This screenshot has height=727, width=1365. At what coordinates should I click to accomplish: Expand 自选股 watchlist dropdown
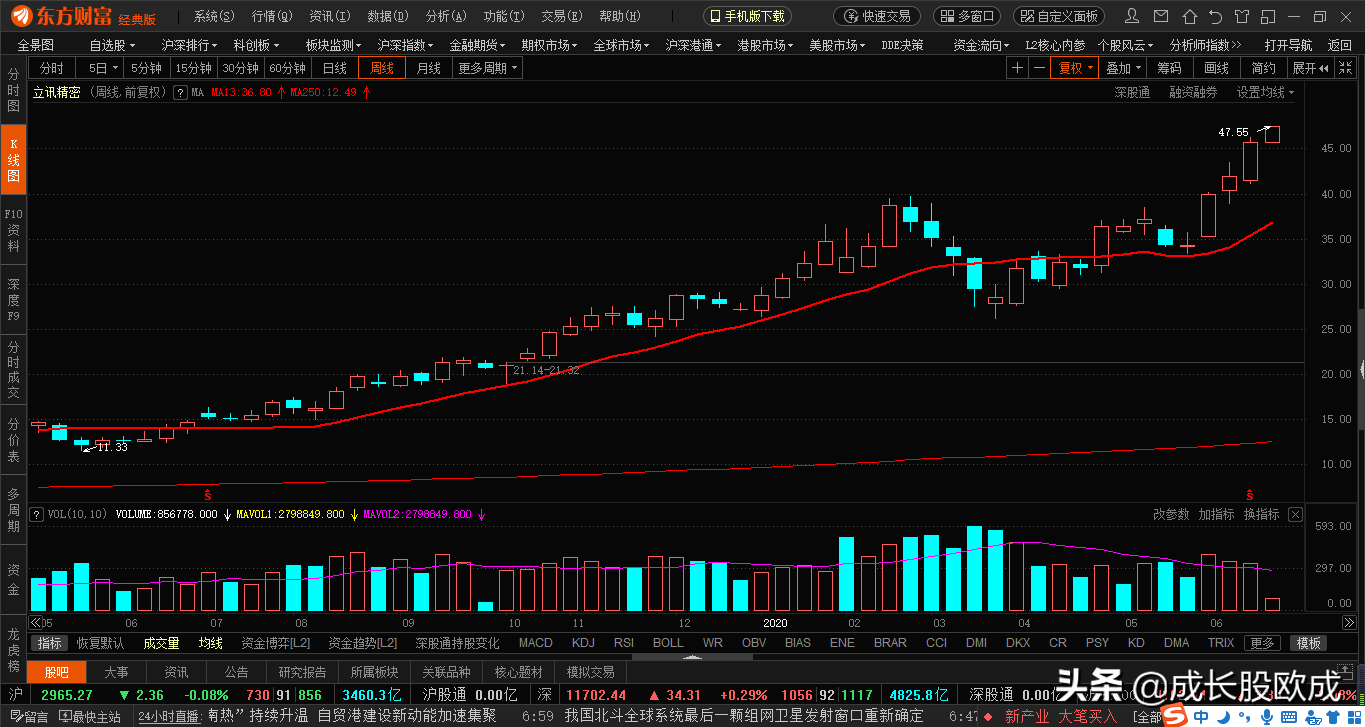111,45
